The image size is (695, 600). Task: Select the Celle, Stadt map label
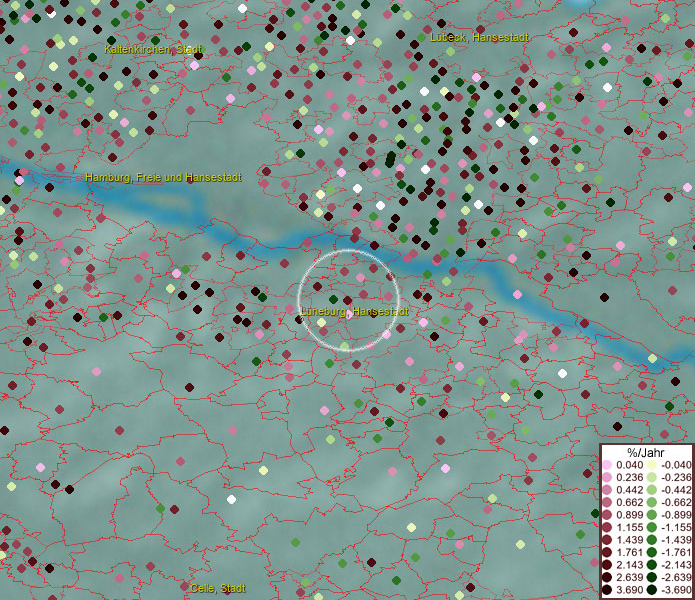point(218,588)
